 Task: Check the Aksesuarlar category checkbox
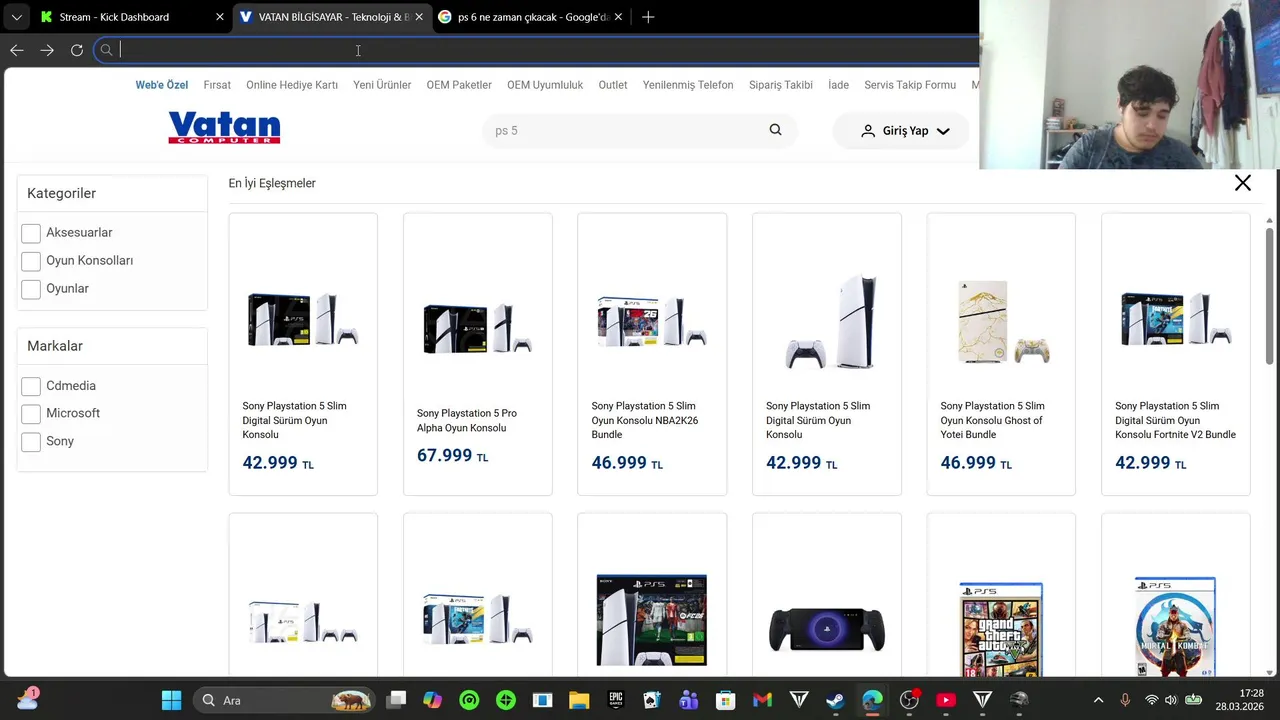click(x=31, y=233)
